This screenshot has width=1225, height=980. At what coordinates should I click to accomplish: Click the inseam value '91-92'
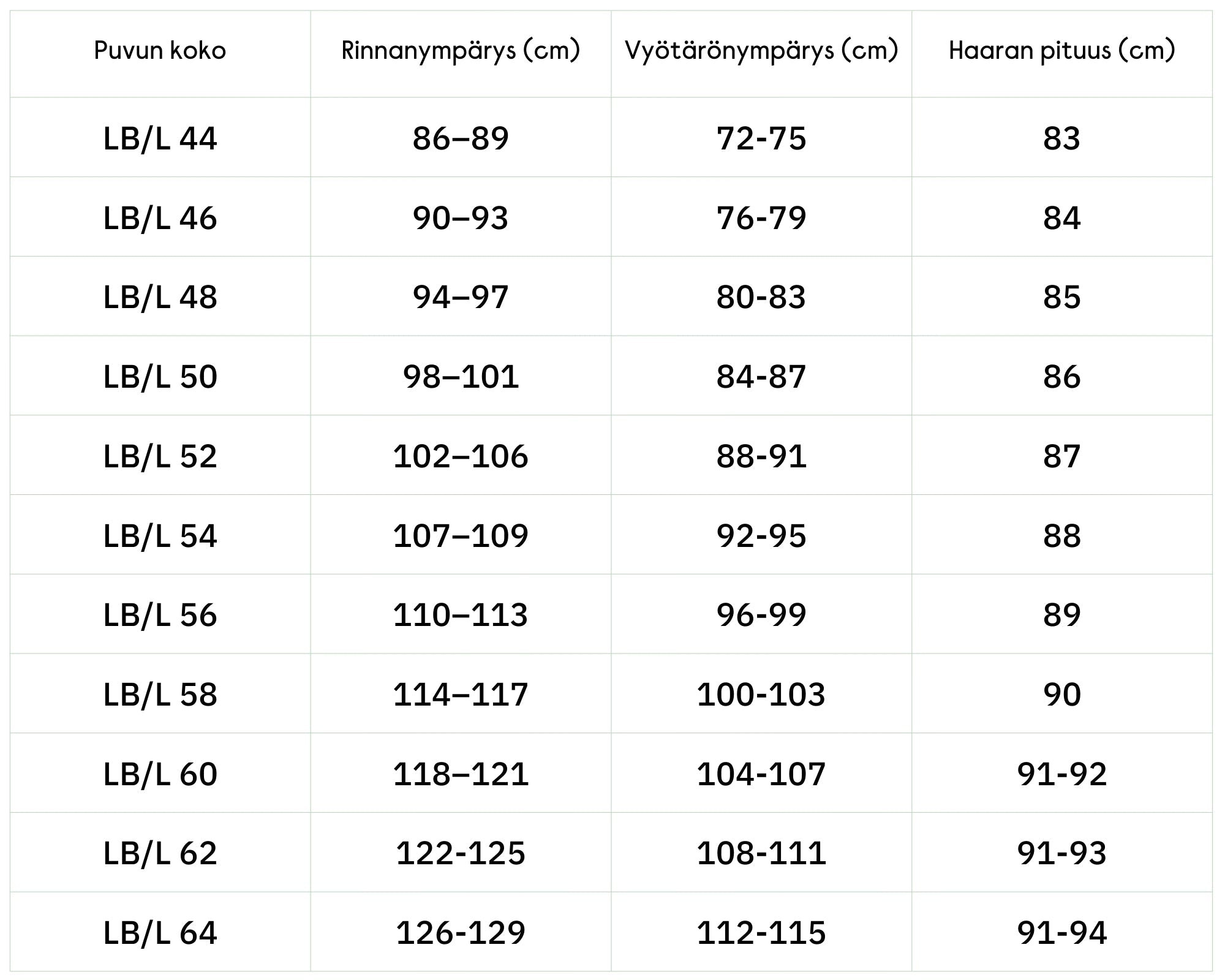(x=1062, y=774)
